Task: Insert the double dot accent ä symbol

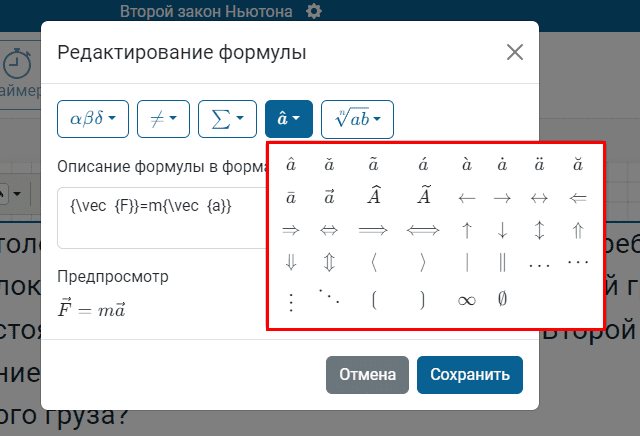Action: [x=539, y=165]
